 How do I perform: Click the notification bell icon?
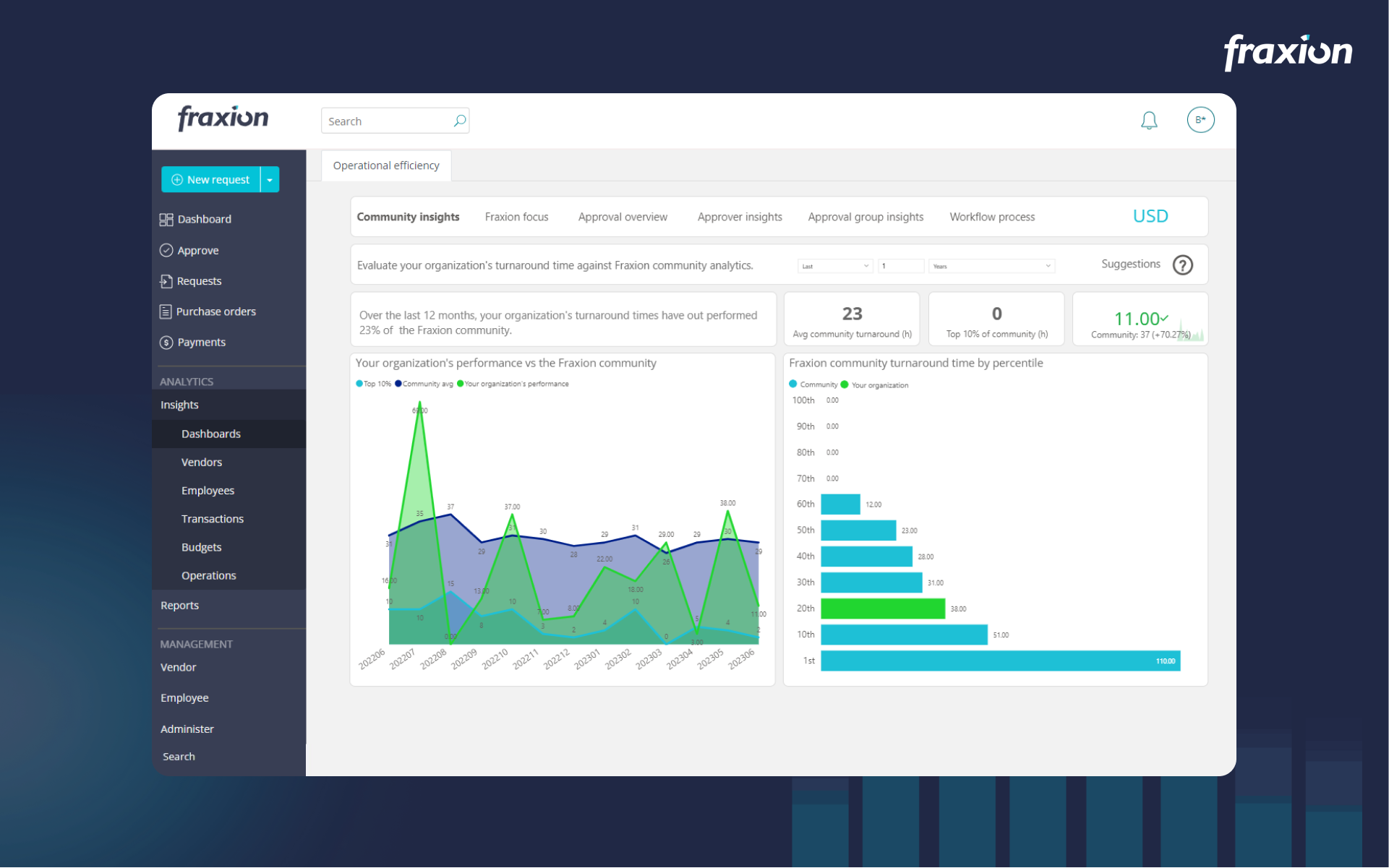tap(1149, 120)
